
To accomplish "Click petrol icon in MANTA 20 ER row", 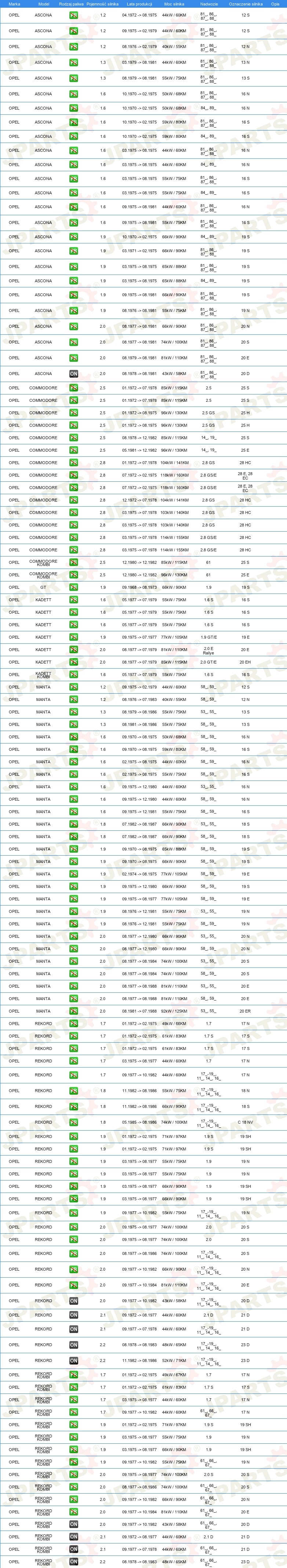I will click(x=74, y=1011).
